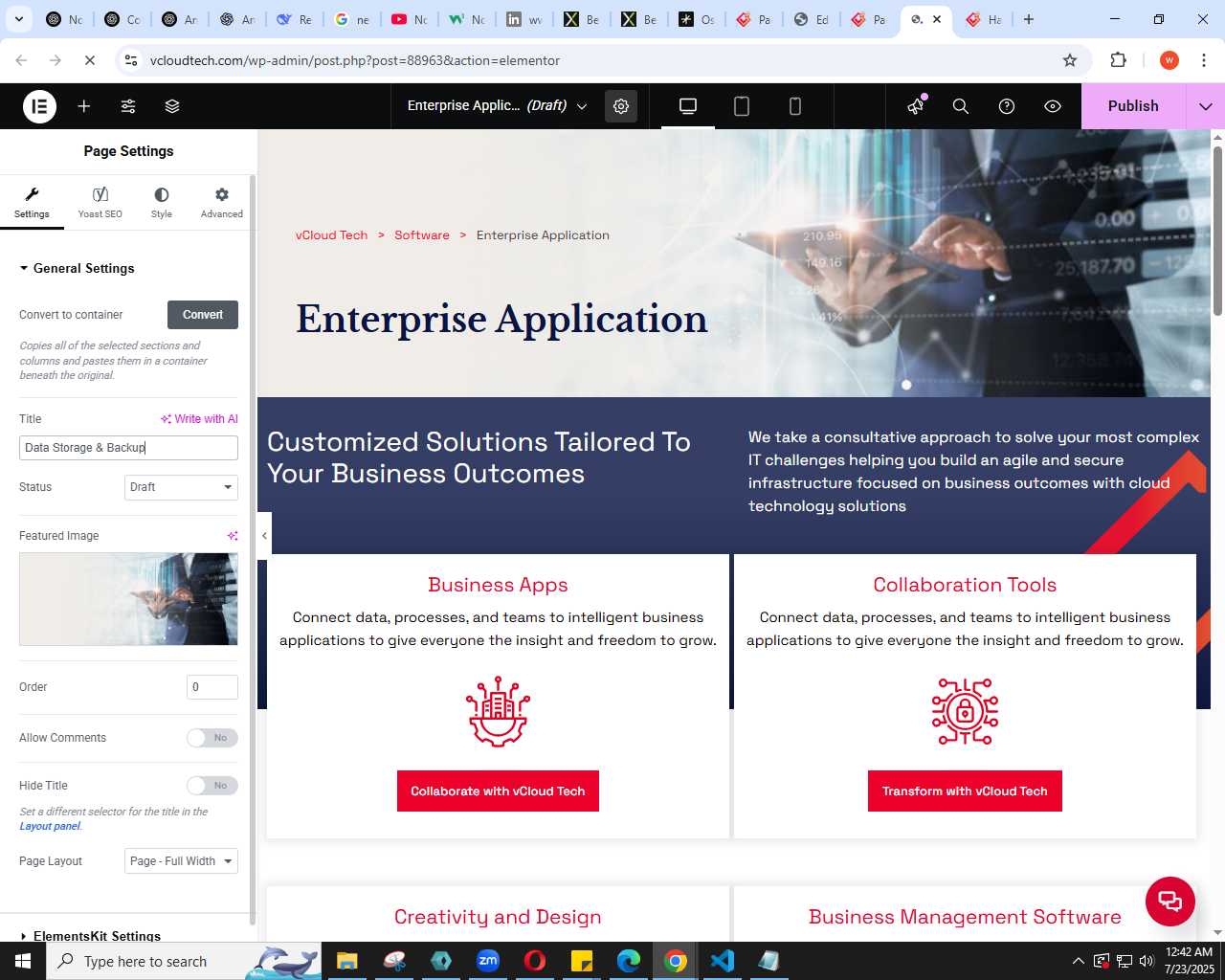Toggle the Allow Comments switch

[x=212, y=738]
